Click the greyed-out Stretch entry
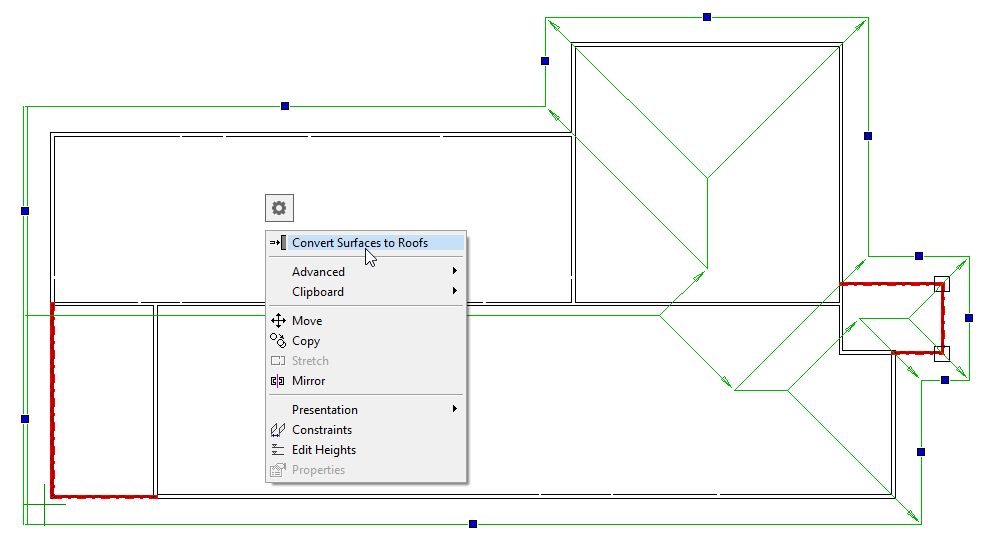 (310, 361)
